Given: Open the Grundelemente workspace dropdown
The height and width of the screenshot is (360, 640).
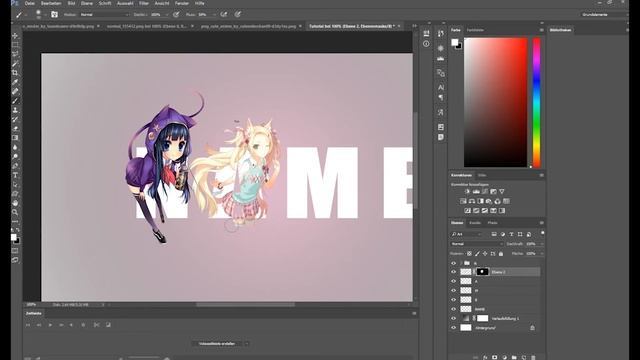Looking at the screenshot, I should tap(605, 14).
